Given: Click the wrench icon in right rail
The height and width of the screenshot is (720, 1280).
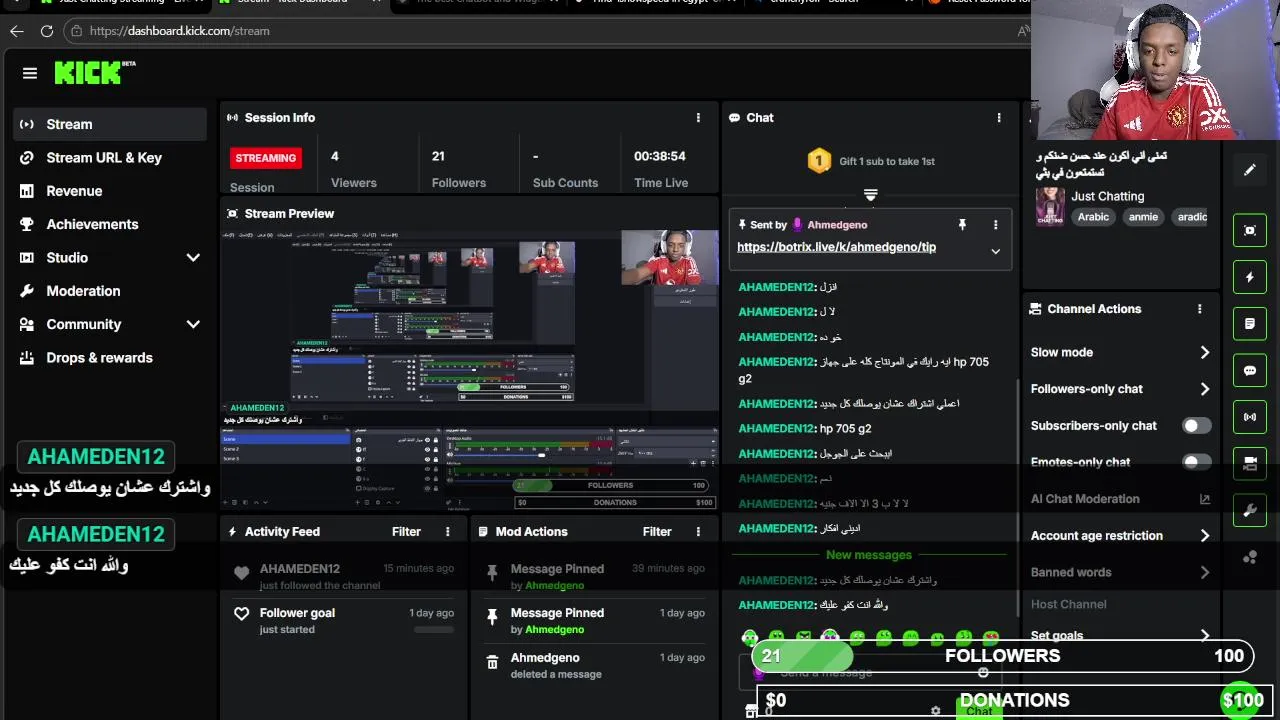Looking at the screenshot, I should (x=1249, y=511).
